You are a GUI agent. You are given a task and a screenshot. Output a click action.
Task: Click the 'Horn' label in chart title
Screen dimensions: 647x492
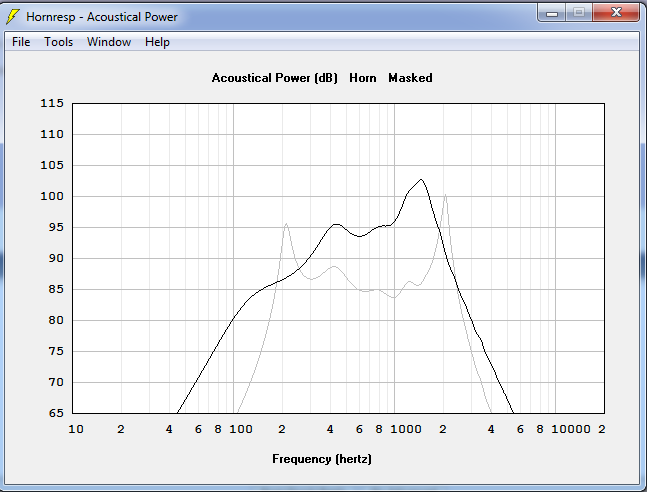(363, 78)
